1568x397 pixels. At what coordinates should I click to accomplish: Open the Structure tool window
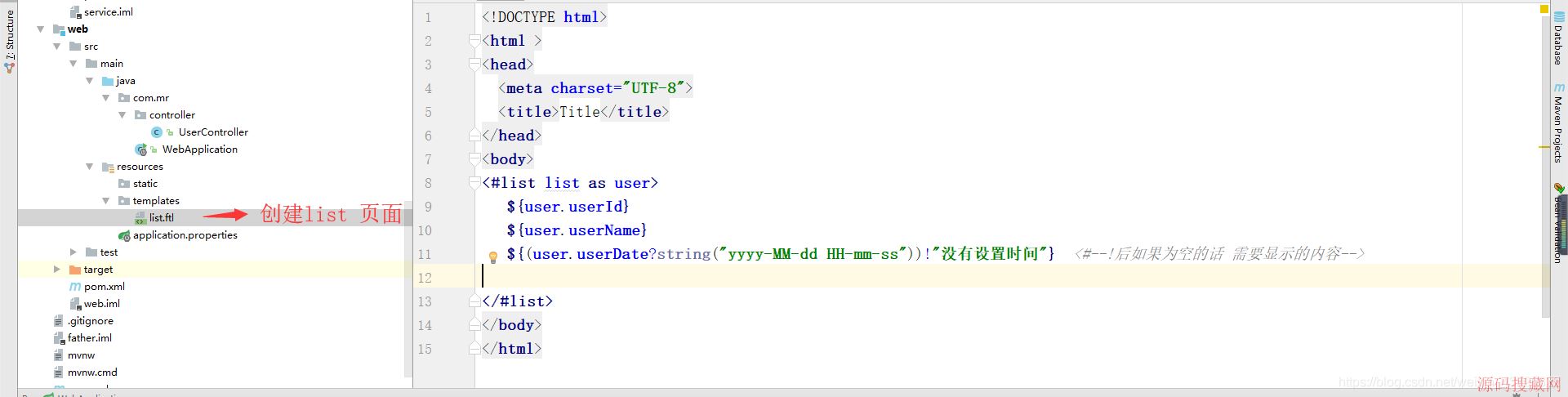(x=9, y=37)
